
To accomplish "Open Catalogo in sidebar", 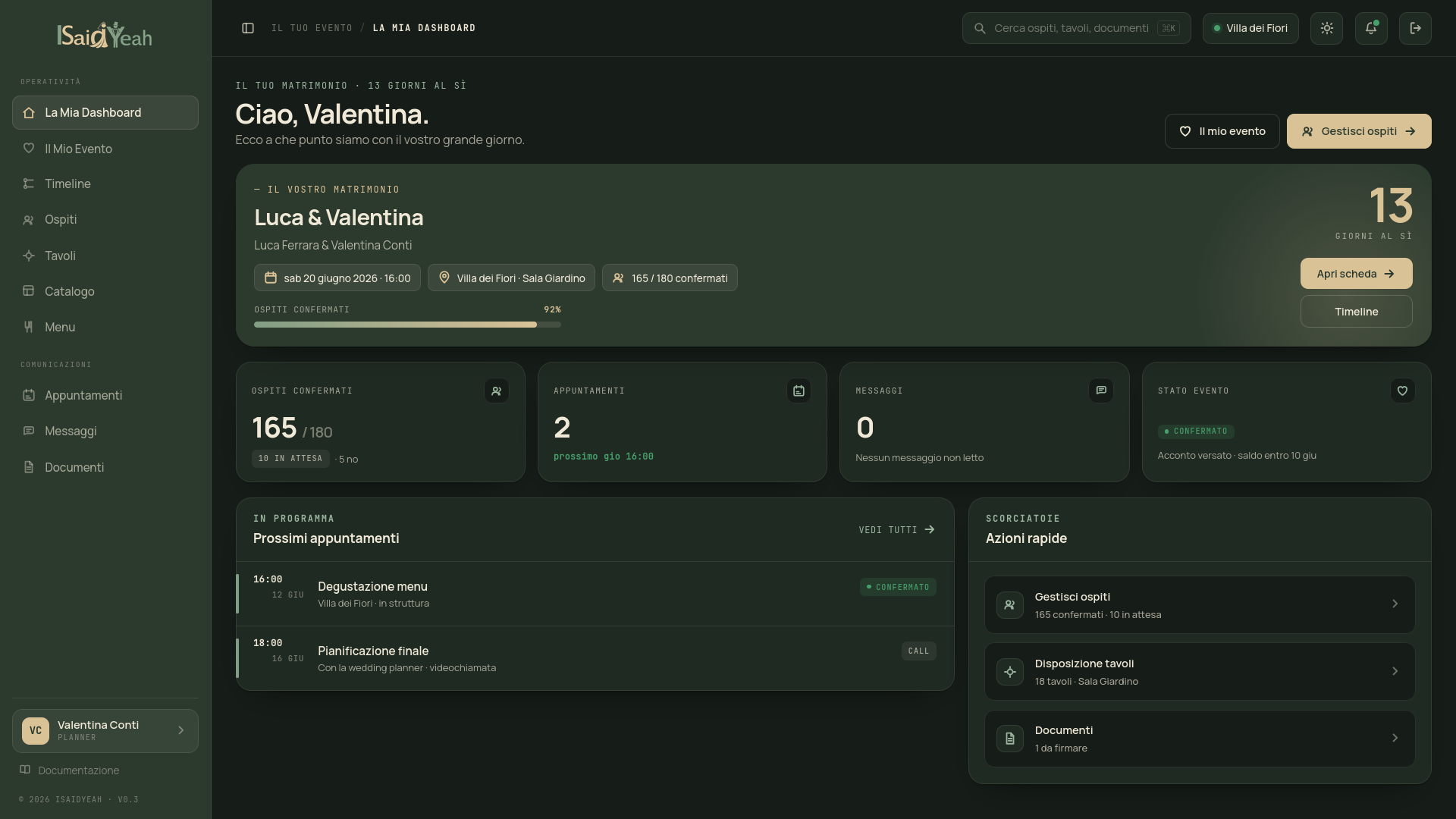I will tap(105, 291).
